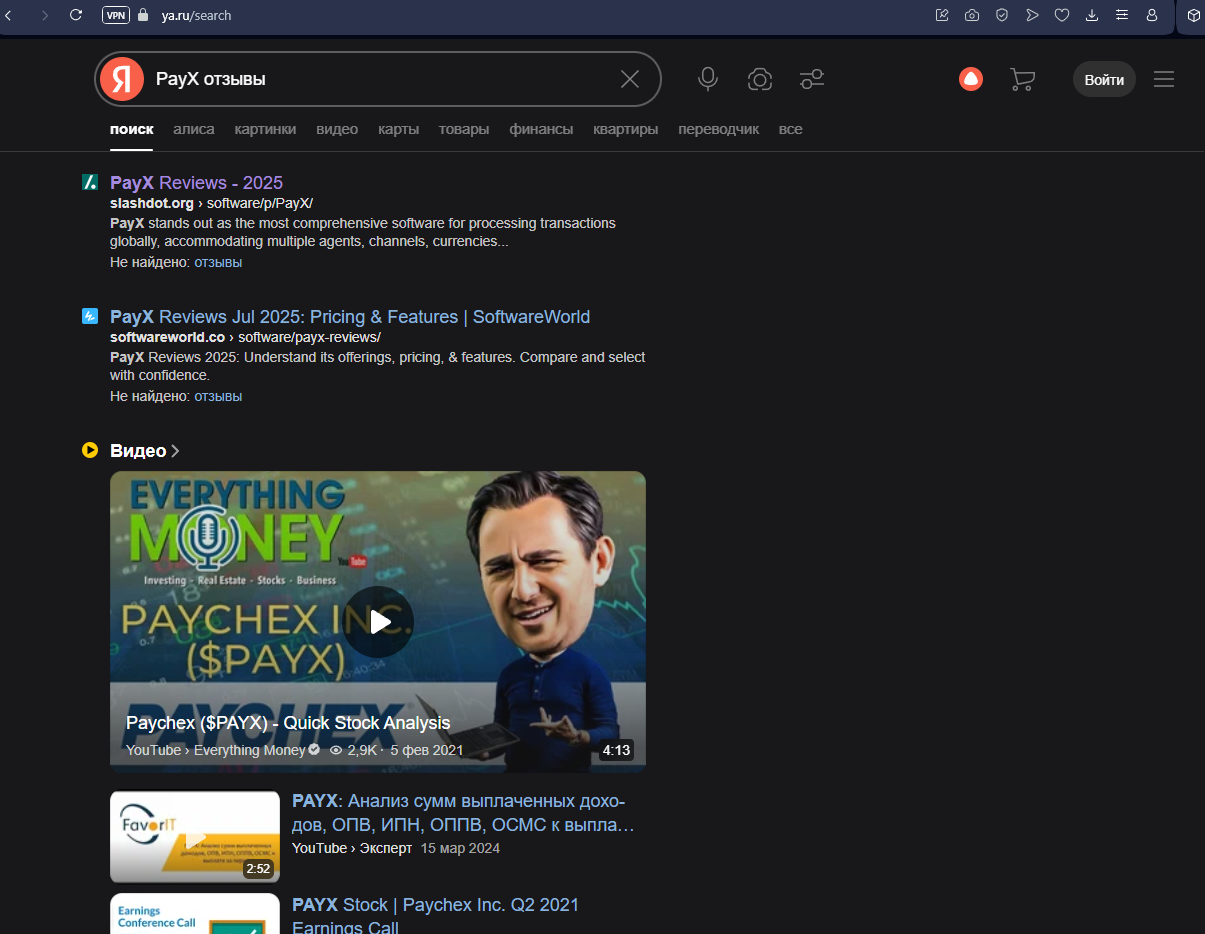Open the shopping cart icon
The height and width of the screenshot is (934, 1205).
(x=1022, y=79)
